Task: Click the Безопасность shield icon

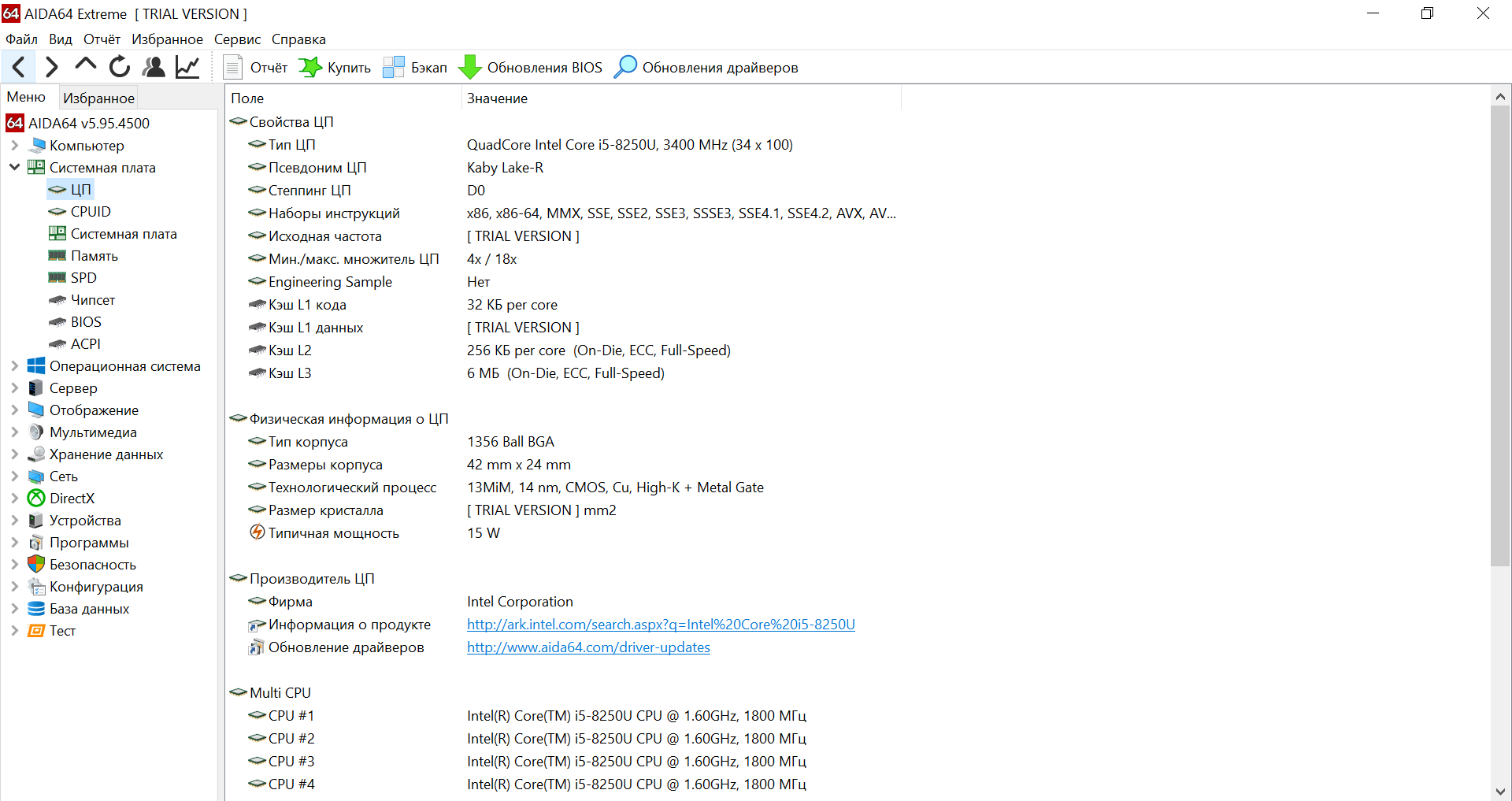Action: pos(36,565)
